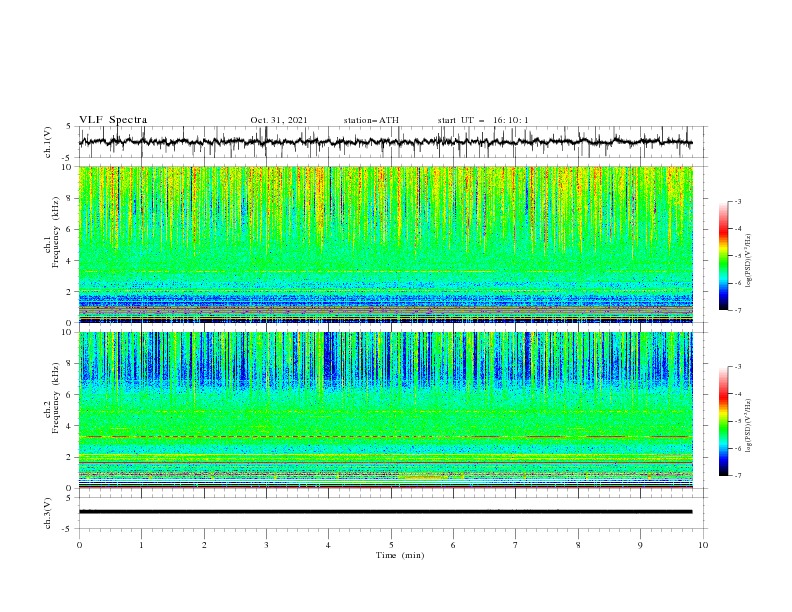792x612 pixels.
Task: Click the ch.3 flat voltage trace
Action: (386, 512)
